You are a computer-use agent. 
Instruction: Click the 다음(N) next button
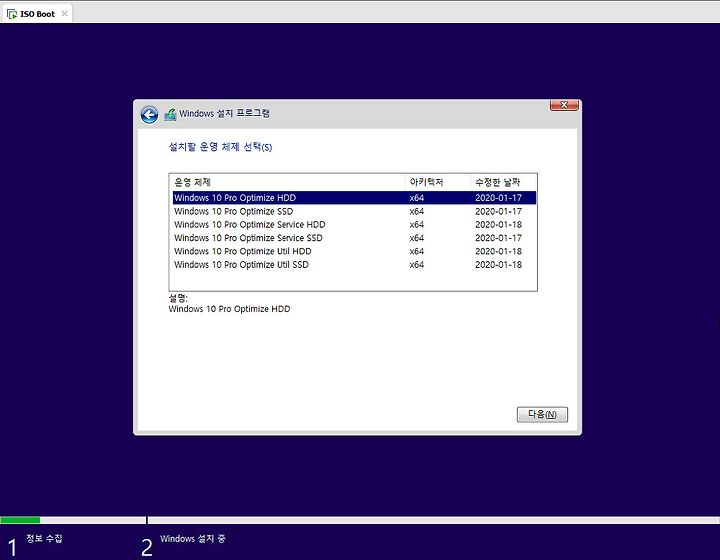[x=542, y=414]
